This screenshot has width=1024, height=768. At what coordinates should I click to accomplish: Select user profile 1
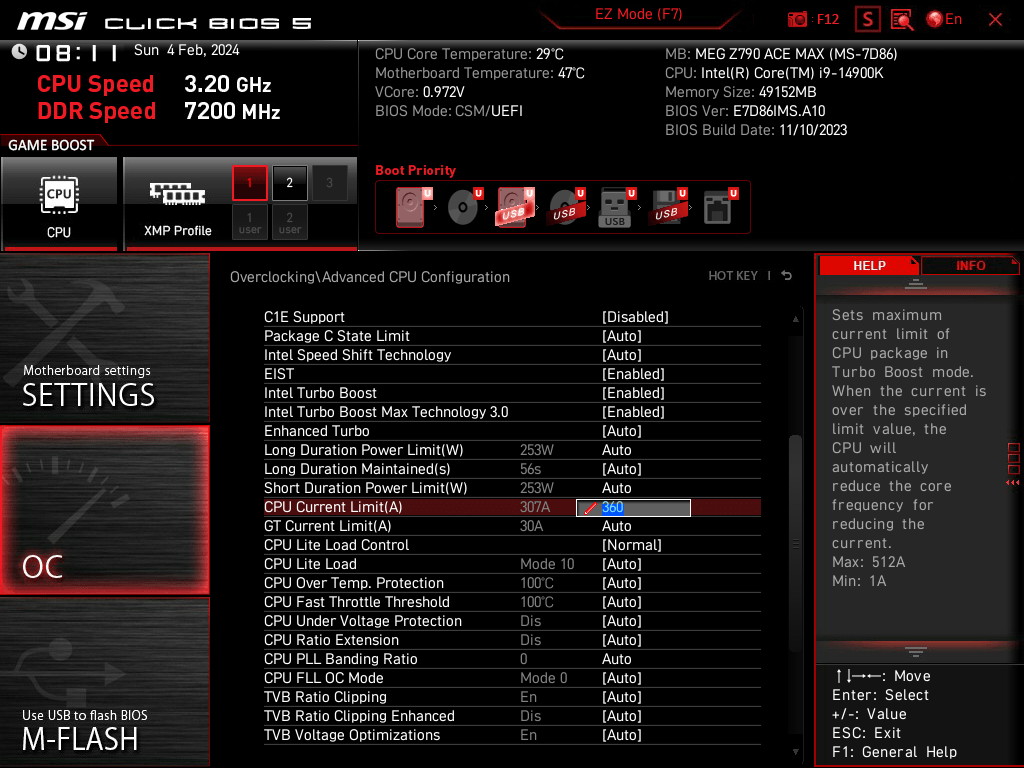pyautogui.click(x=249, y=222)
